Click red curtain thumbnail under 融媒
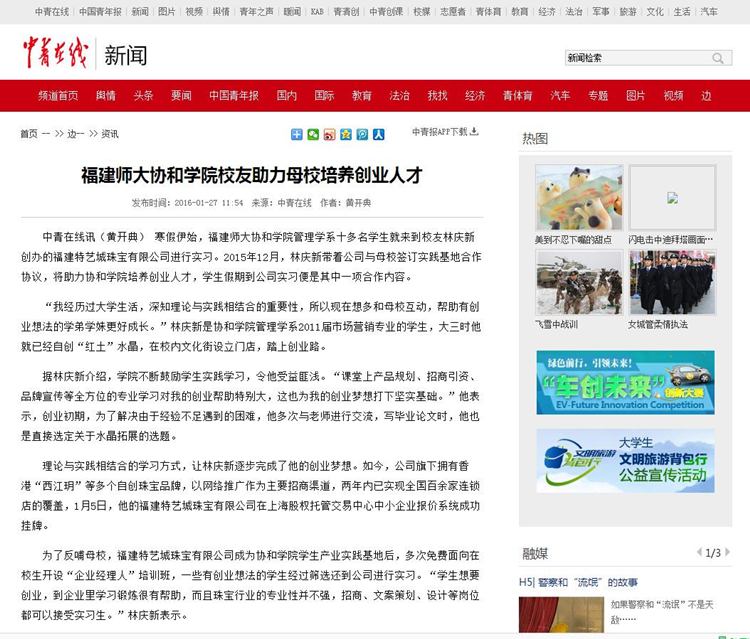 pos(561,615)
